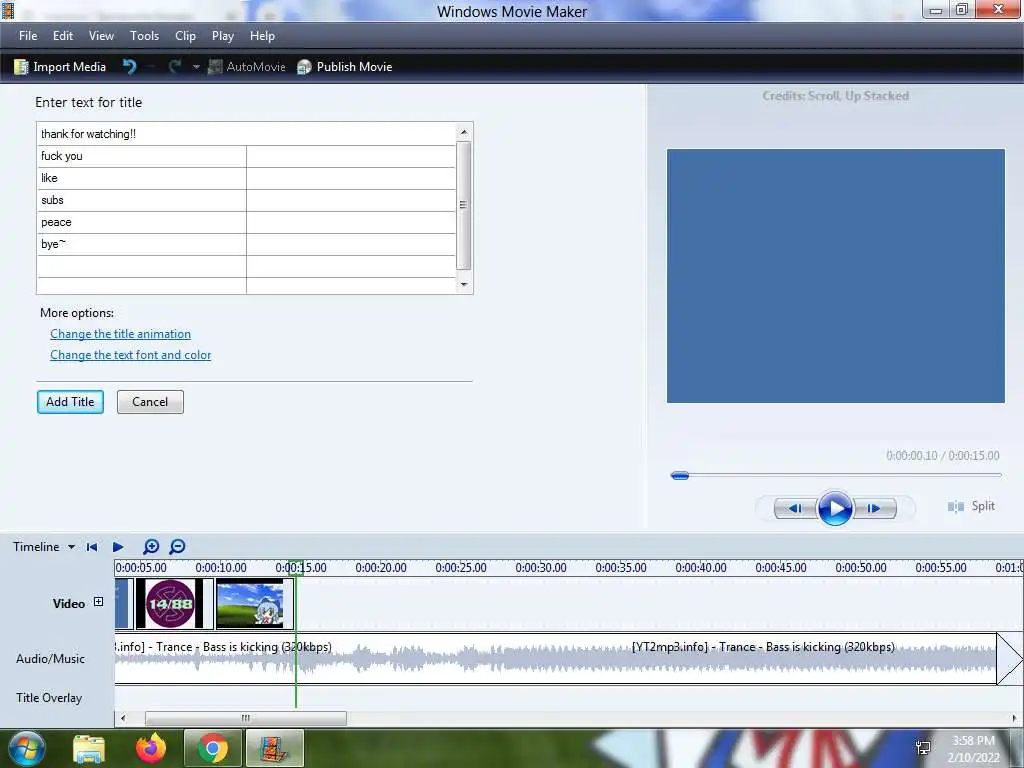Select the 'bye~' credits row
1024x768 pixels.
[x=142, y=244]
